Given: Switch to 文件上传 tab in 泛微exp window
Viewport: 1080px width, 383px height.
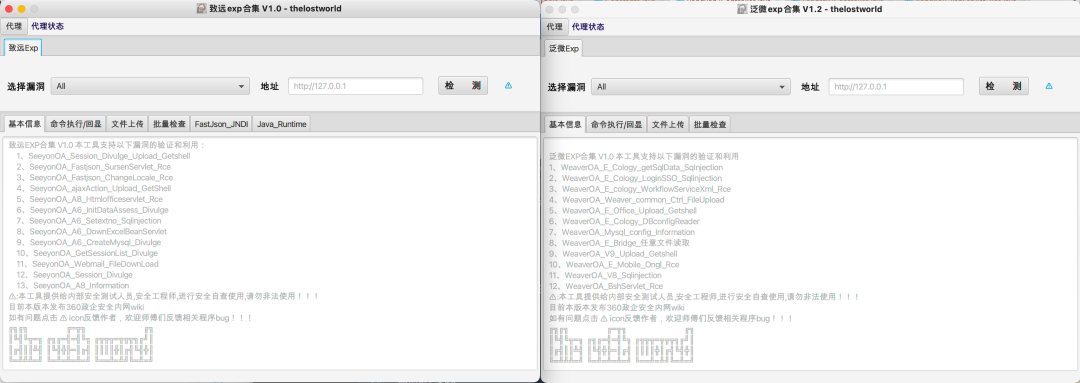Looking at the screenshot, I should [x=668, y=125].
